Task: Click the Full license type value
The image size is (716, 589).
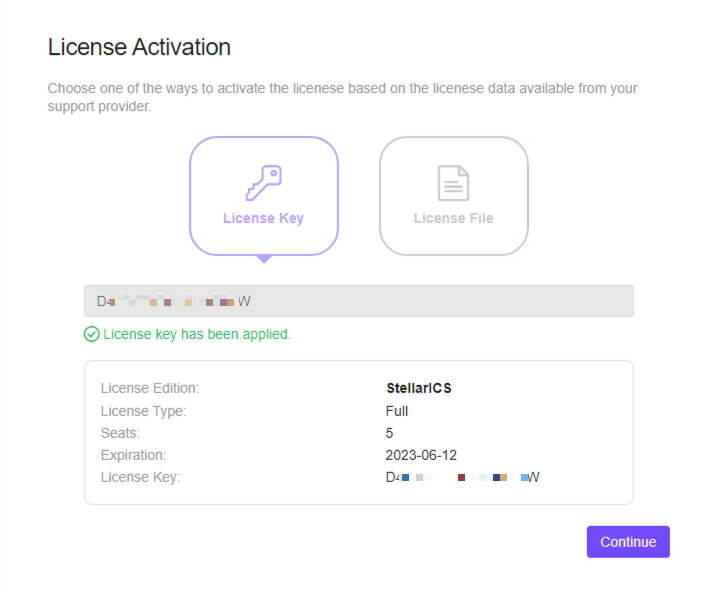Action: [x=397, y=411]
